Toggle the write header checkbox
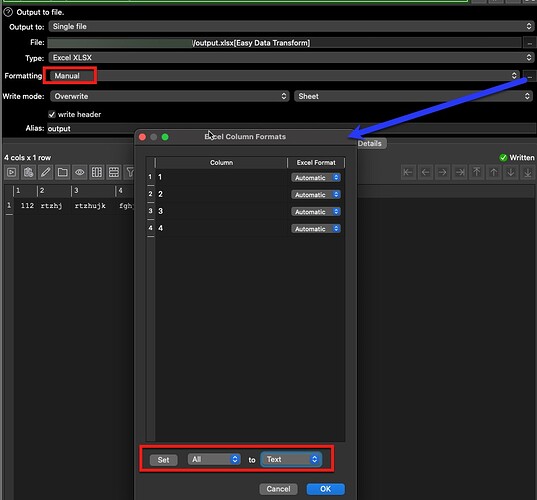Screen dimensions: 537x500 point(52,114)
